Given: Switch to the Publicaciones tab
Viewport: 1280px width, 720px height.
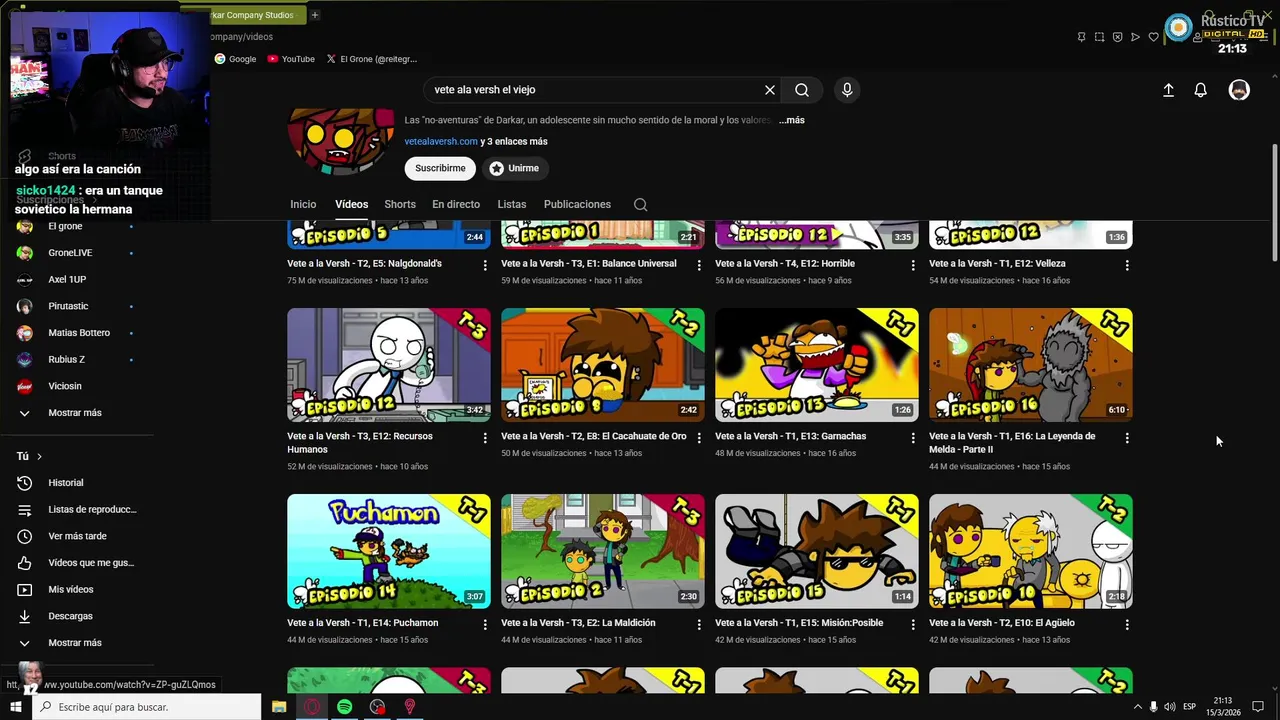Looking at the screenshot, I should tap(577, 204).
